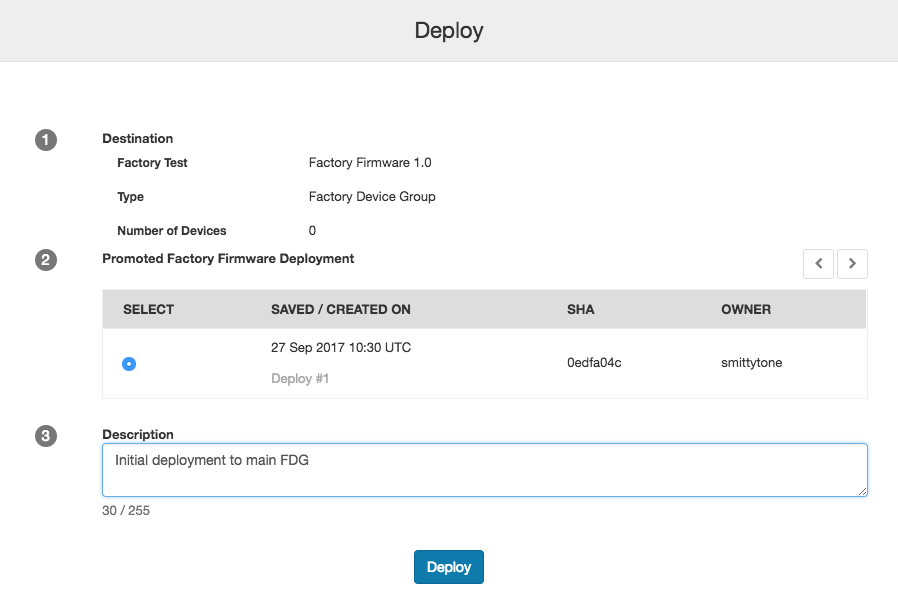
Task: Click the step 3 numbered circle icon
Action: coord(45,436)
